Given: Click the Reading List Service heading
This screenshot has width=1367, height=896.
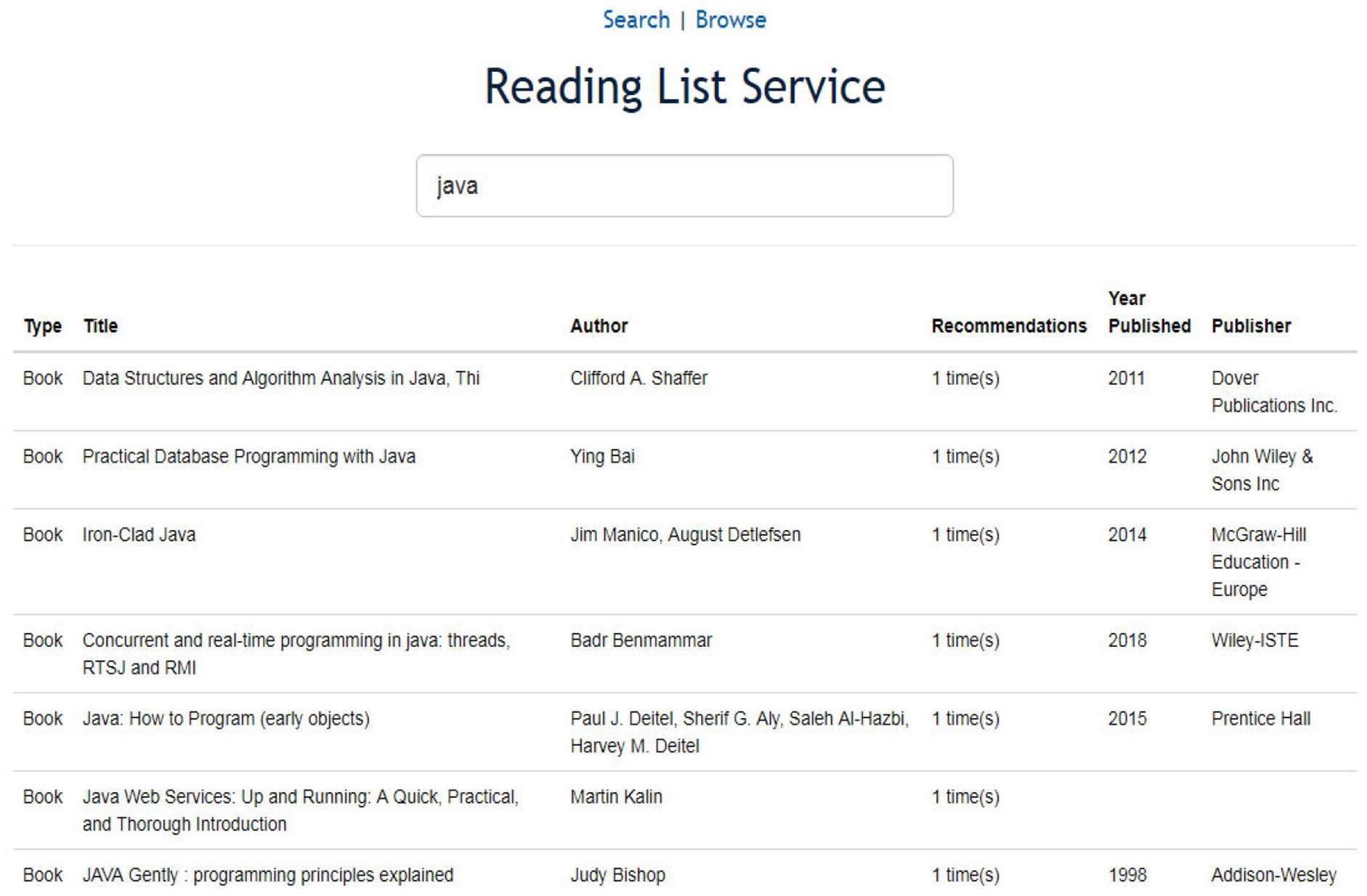Looking at the screenshot, I should click(x=684, y=86).
